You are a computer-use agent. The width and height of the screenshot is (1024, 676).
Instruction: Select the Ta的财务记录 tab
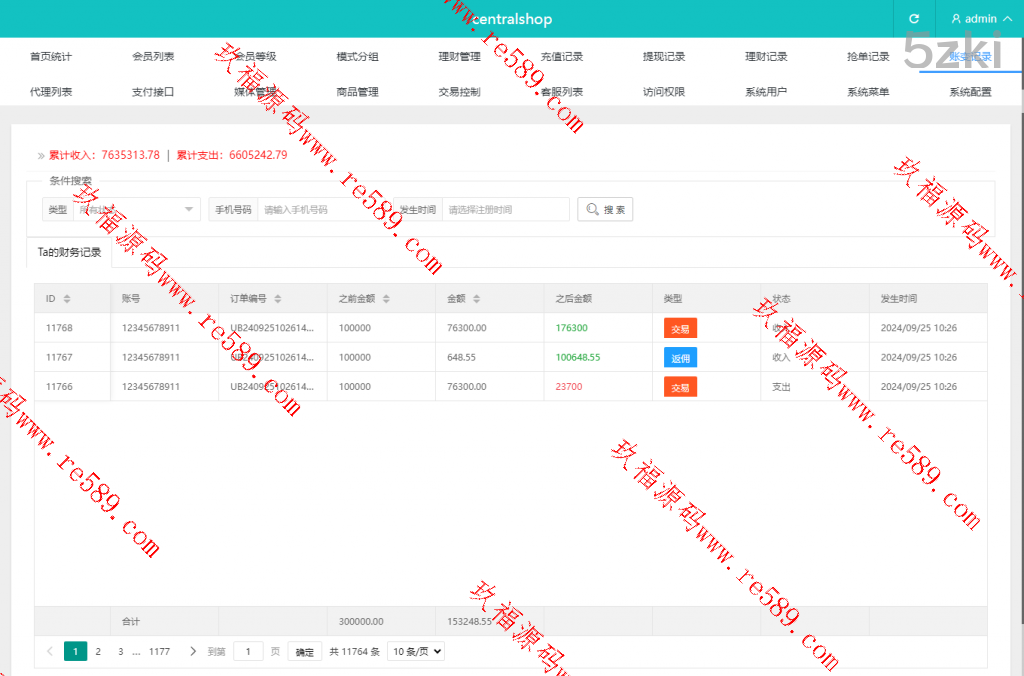(69, 253)
